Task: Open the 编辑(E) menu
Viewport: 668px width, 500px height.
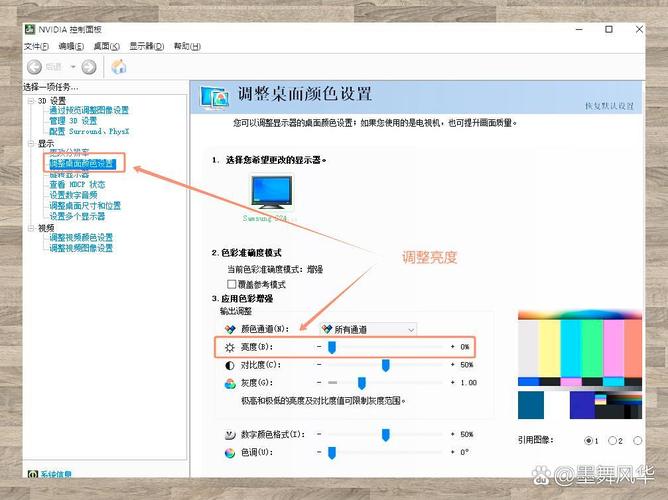Action: (71, 46)
